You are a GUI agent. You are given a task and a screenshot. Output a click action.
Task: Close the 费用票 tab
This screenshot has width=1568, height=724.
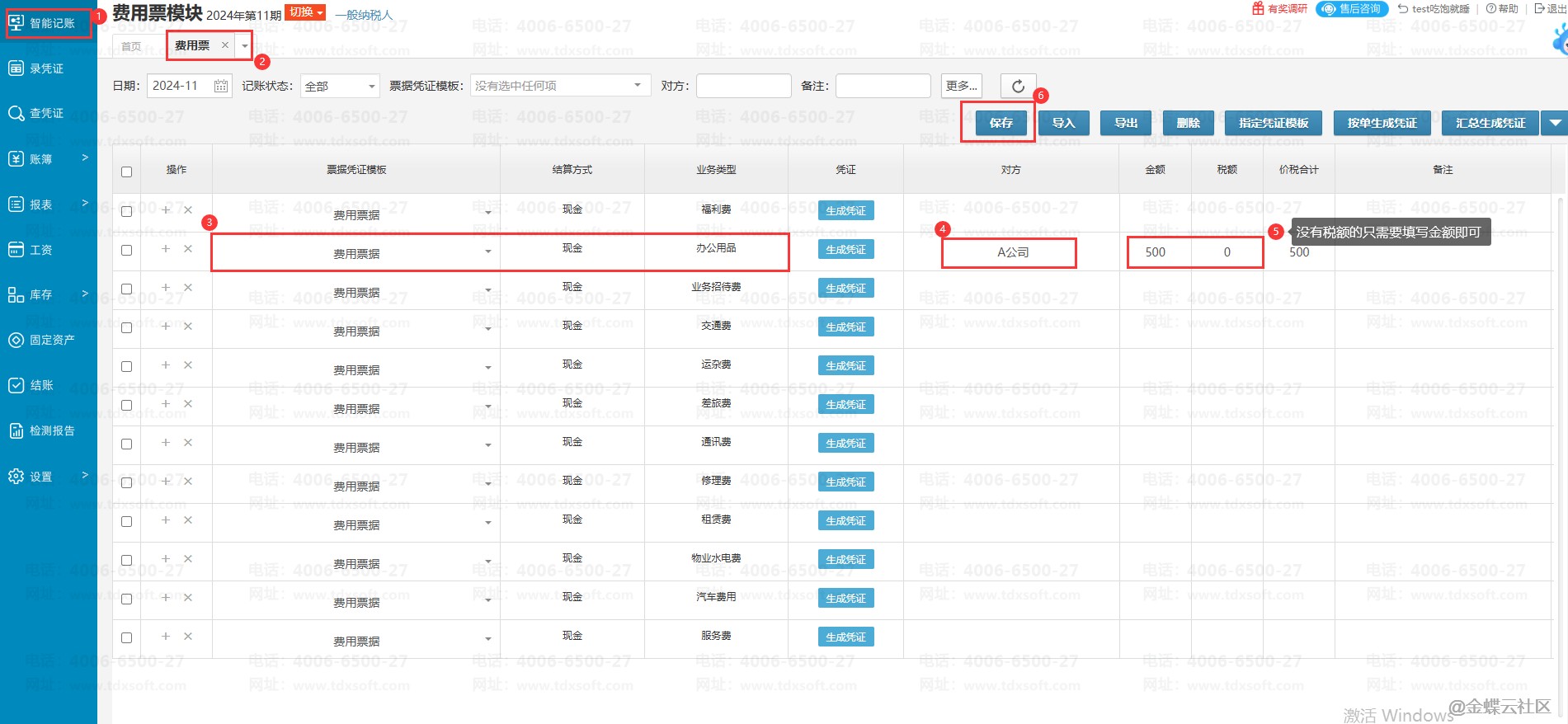pos(224,45)
